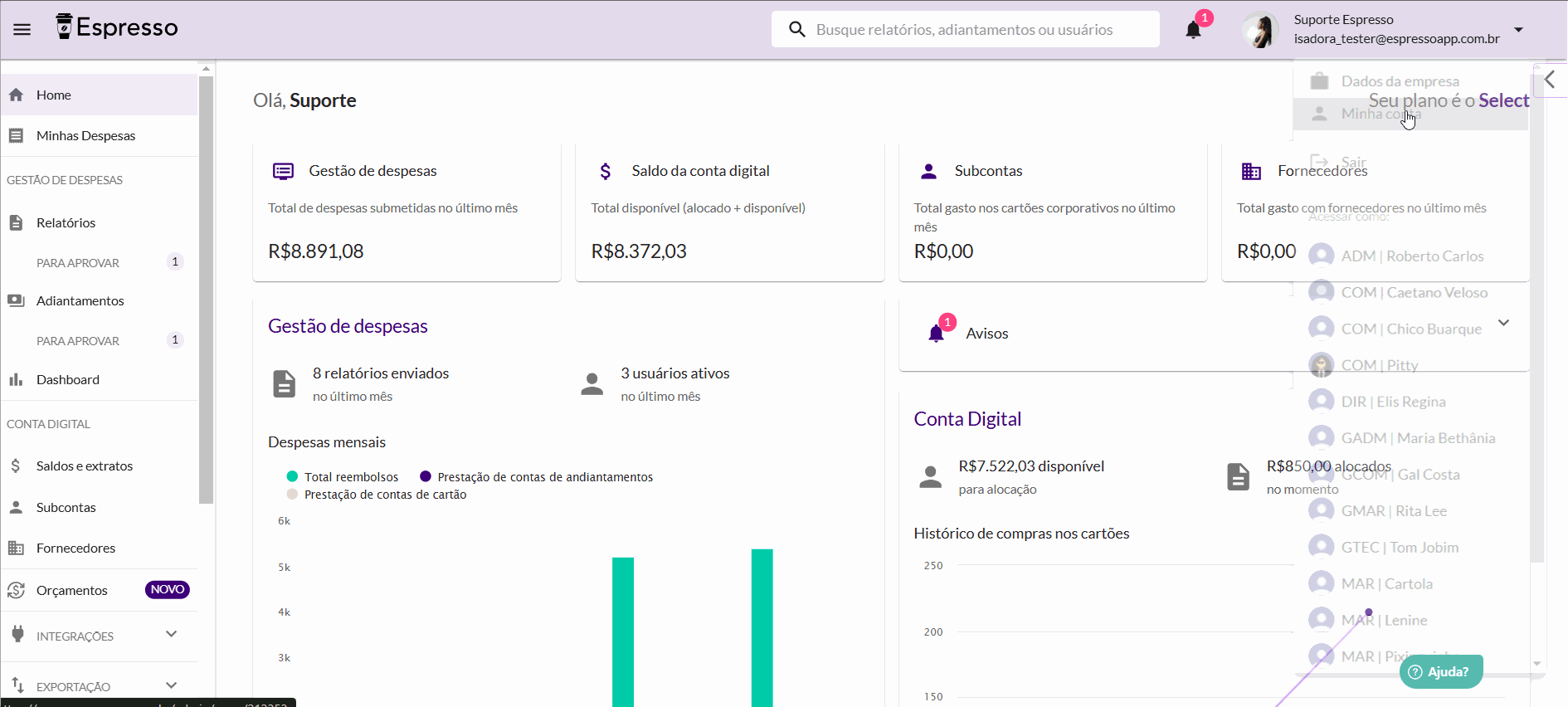Click the Gestão de despesas card icon
1568x707 pixels.
(284, 171)
